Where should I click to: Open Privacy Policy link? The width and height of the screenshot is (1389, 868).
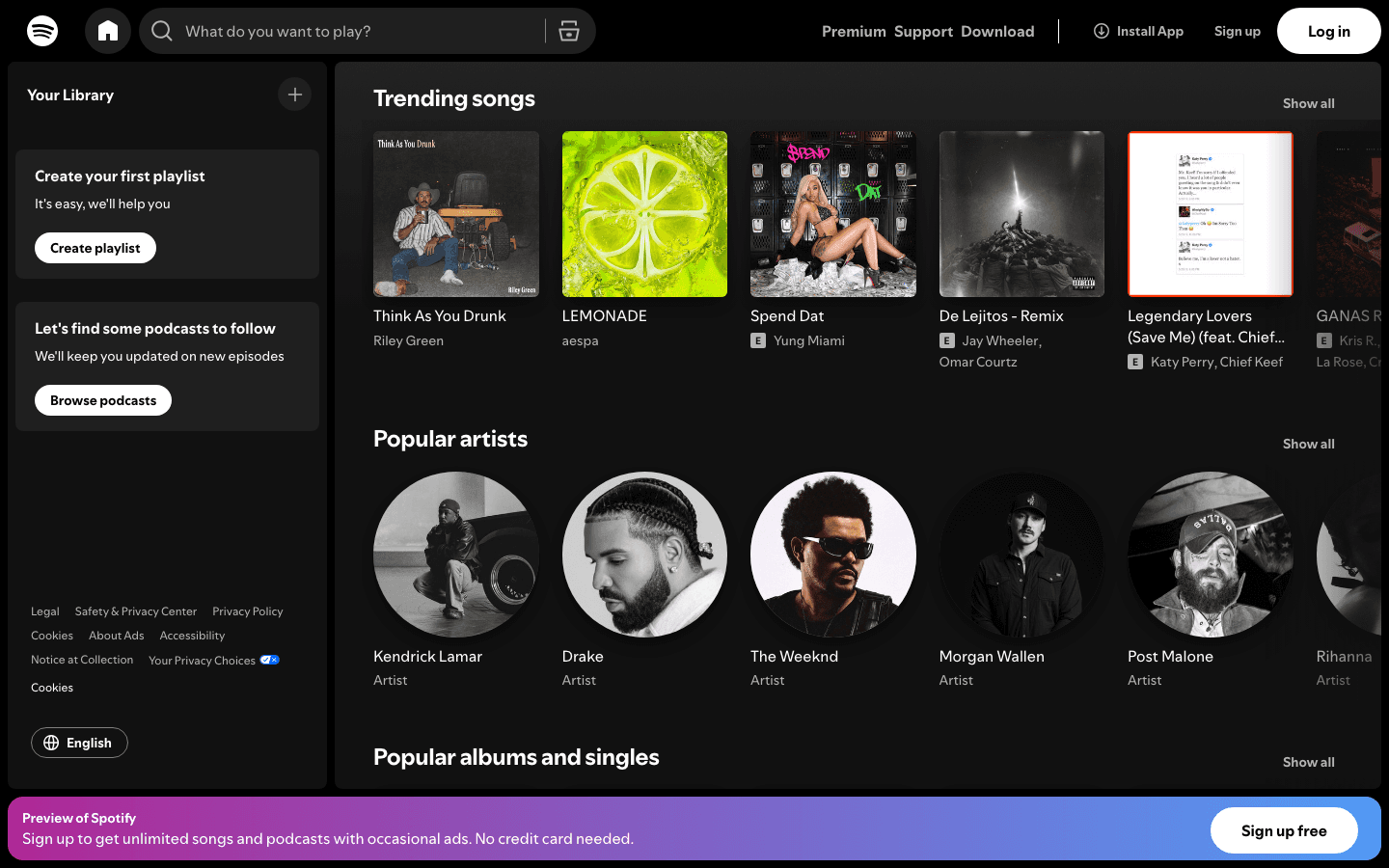248,611
